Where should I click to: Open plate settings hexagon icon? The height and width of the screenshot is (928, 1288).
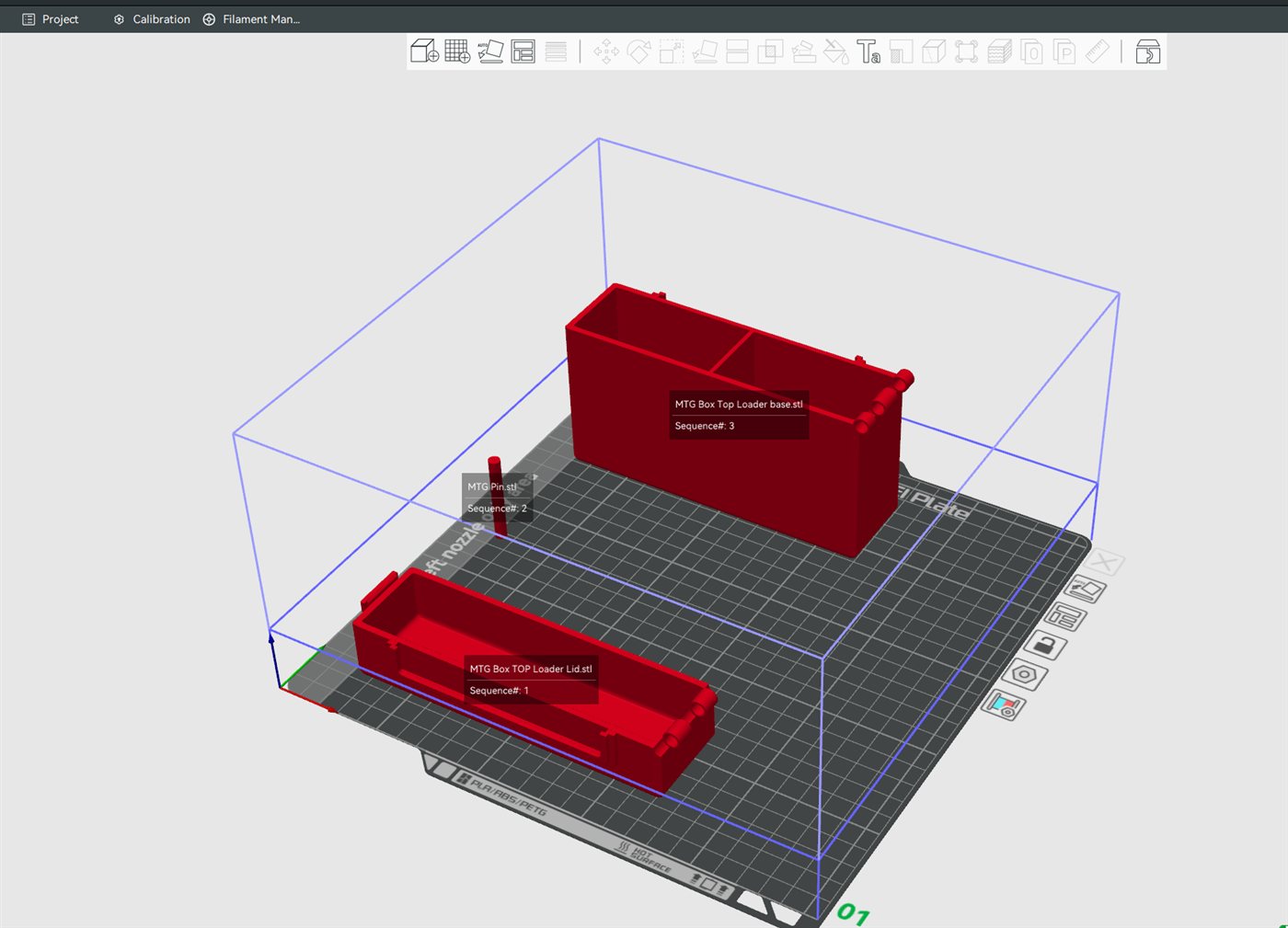(1024, 675)
